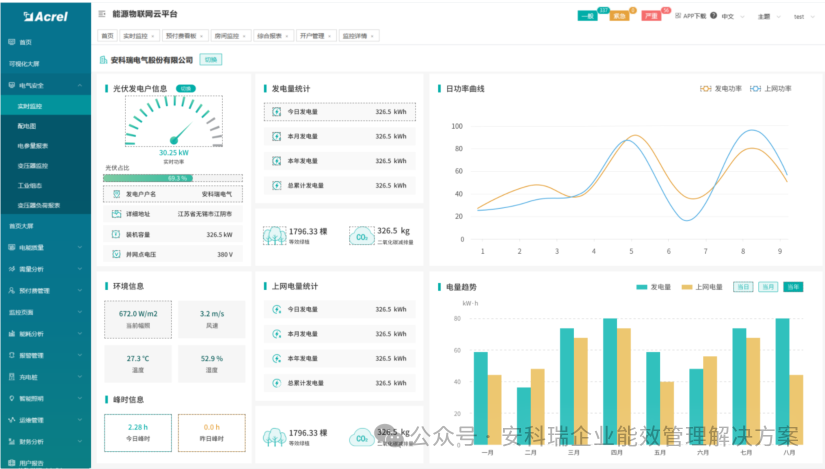Click CO₂ cloud icon in 发电量统计 panel

tap(361, 236)
